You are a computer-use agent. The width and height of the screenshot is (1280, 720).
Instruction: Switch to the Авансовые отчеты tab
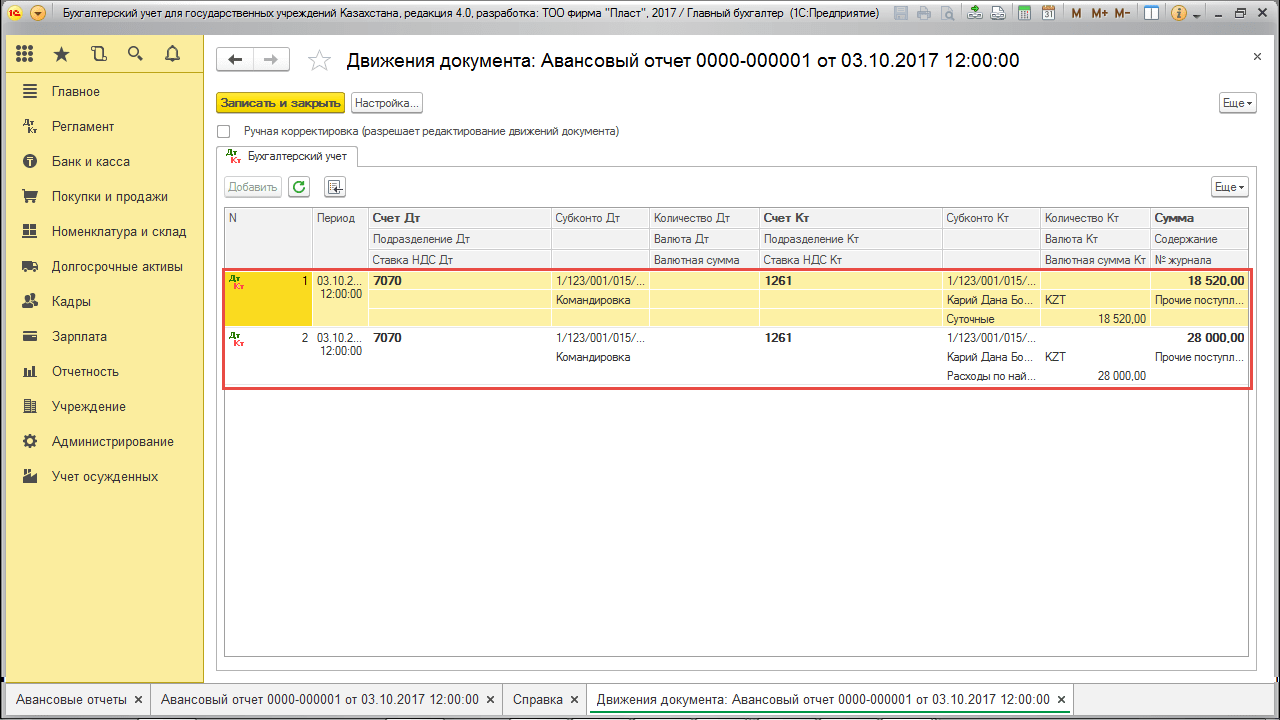(x=71, y=700)
